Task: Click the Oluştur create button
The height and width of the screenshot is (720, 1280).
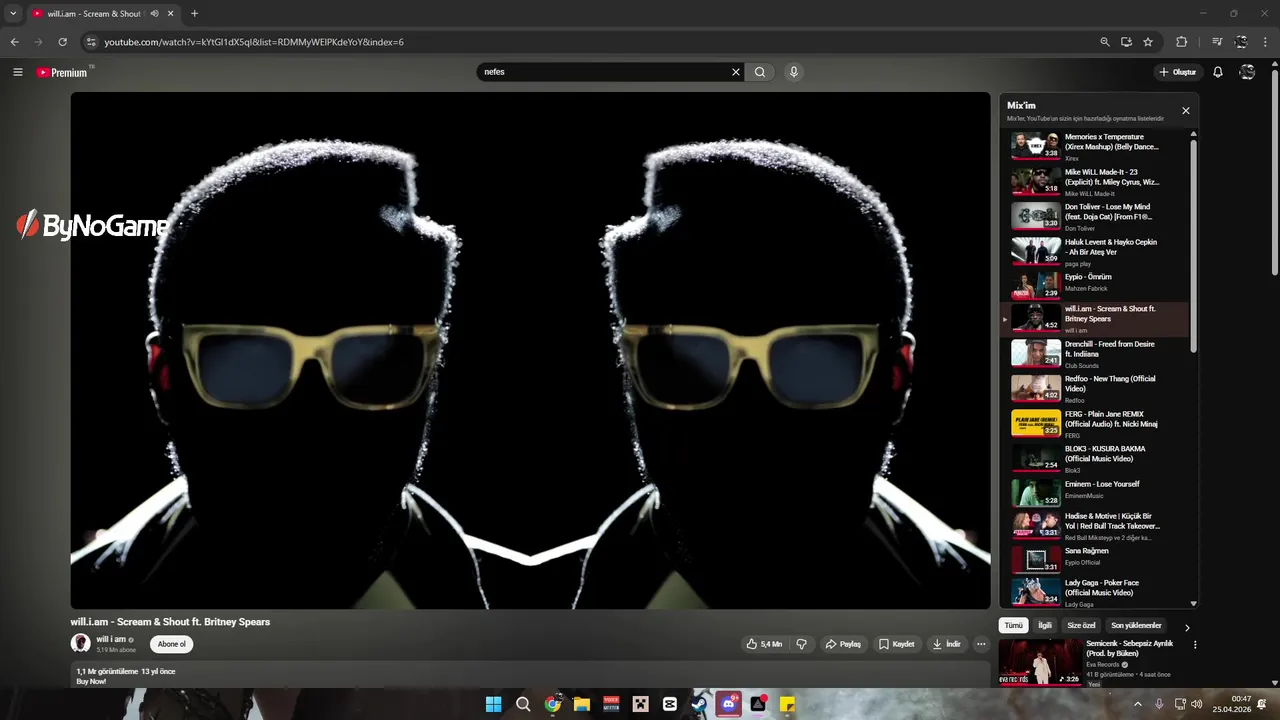Action: (1177, 72)
